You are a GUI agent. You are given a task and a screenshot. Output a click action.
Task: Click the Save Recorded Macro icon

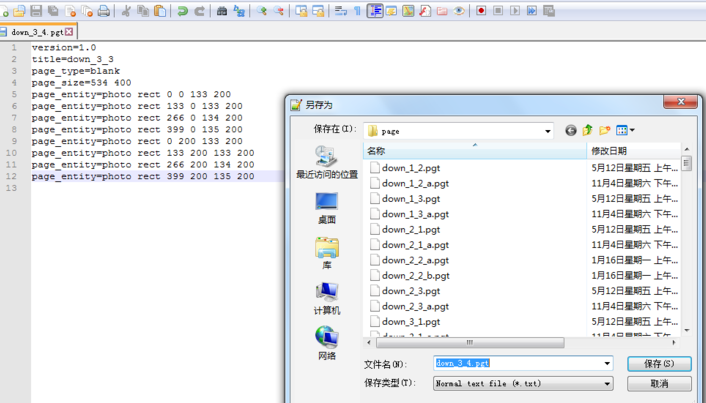click(x=549, y=11)
